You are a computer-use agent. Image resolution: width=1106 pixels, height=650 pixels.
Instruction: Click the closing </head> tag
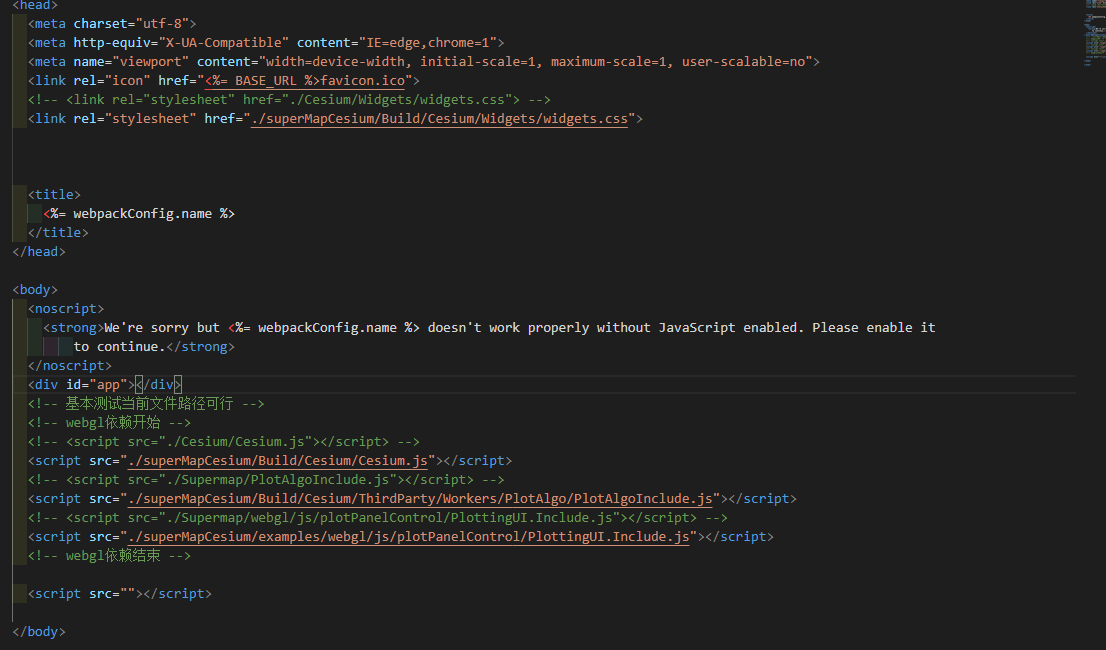[39, 252]
